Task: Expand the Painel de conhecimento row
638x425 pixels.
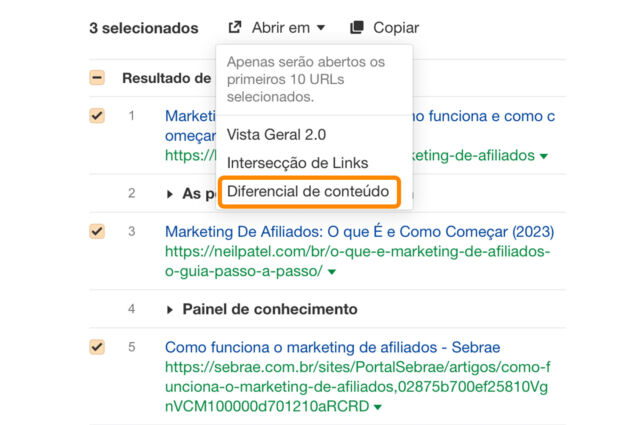Action: [170, 309]
